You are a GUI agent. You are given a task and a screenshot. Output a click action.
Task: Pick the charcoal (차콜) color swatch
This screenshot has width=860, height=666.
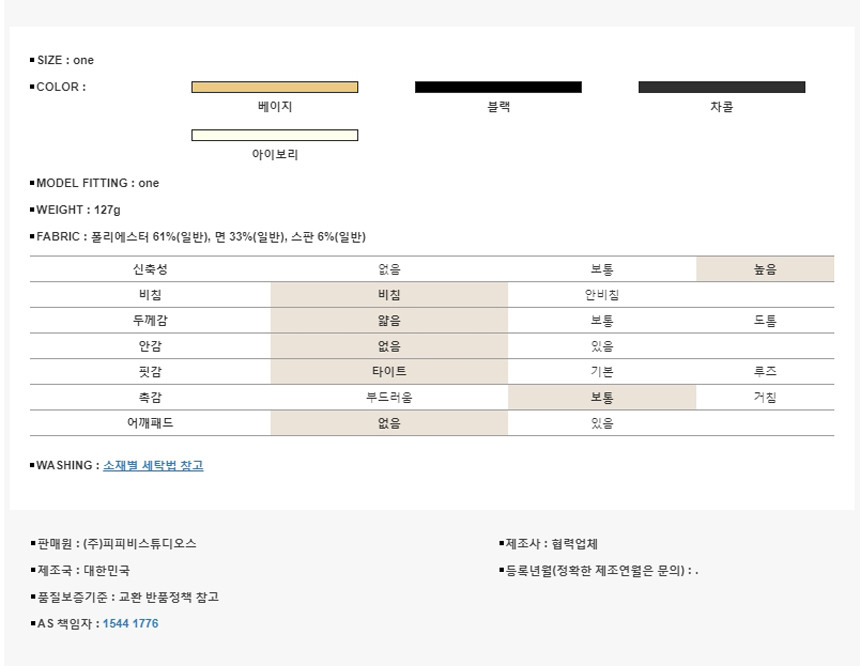(x=721, y=87)
